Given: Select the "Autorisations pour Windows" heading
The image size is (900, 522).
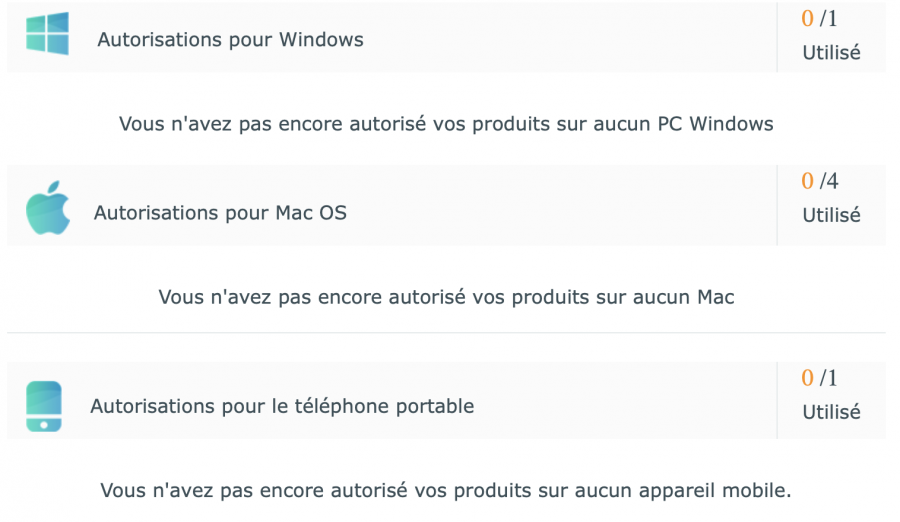Looking at the screenshot, I should [230, 40].
